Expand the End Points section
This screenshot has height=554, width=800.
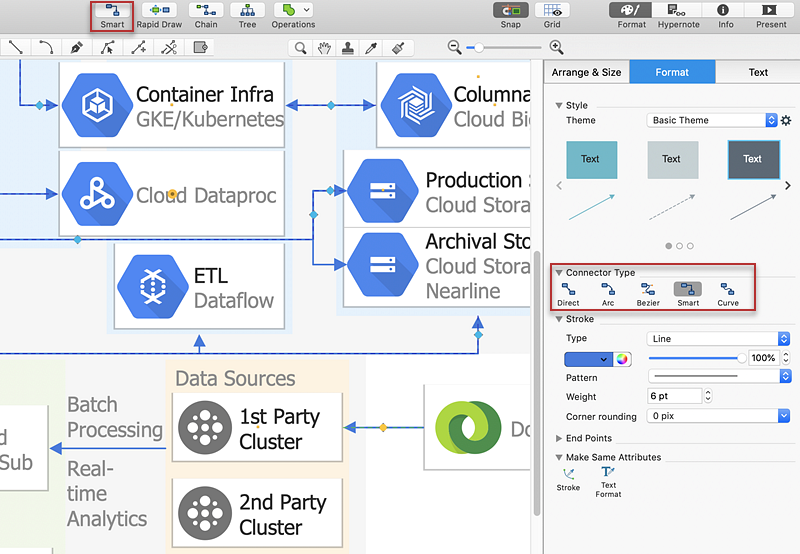(x=559, y=438)
